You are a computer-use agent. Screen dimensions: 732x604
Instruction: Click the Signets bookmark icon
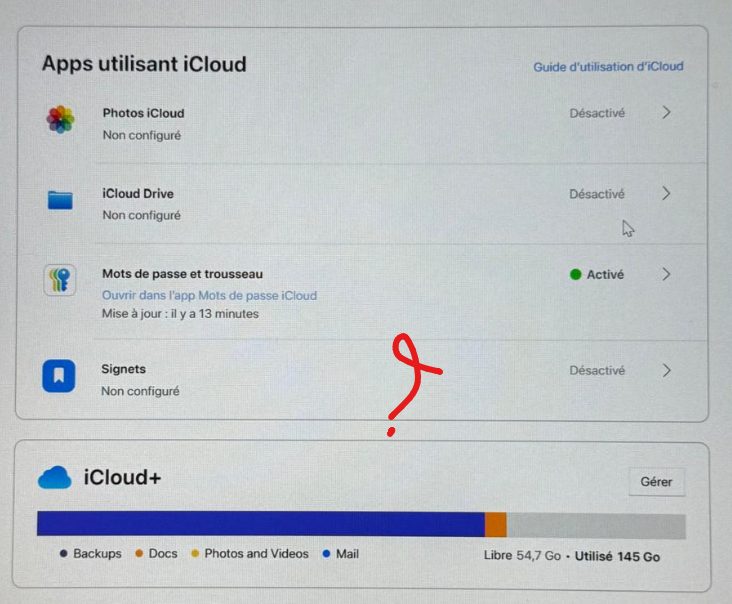59,375
